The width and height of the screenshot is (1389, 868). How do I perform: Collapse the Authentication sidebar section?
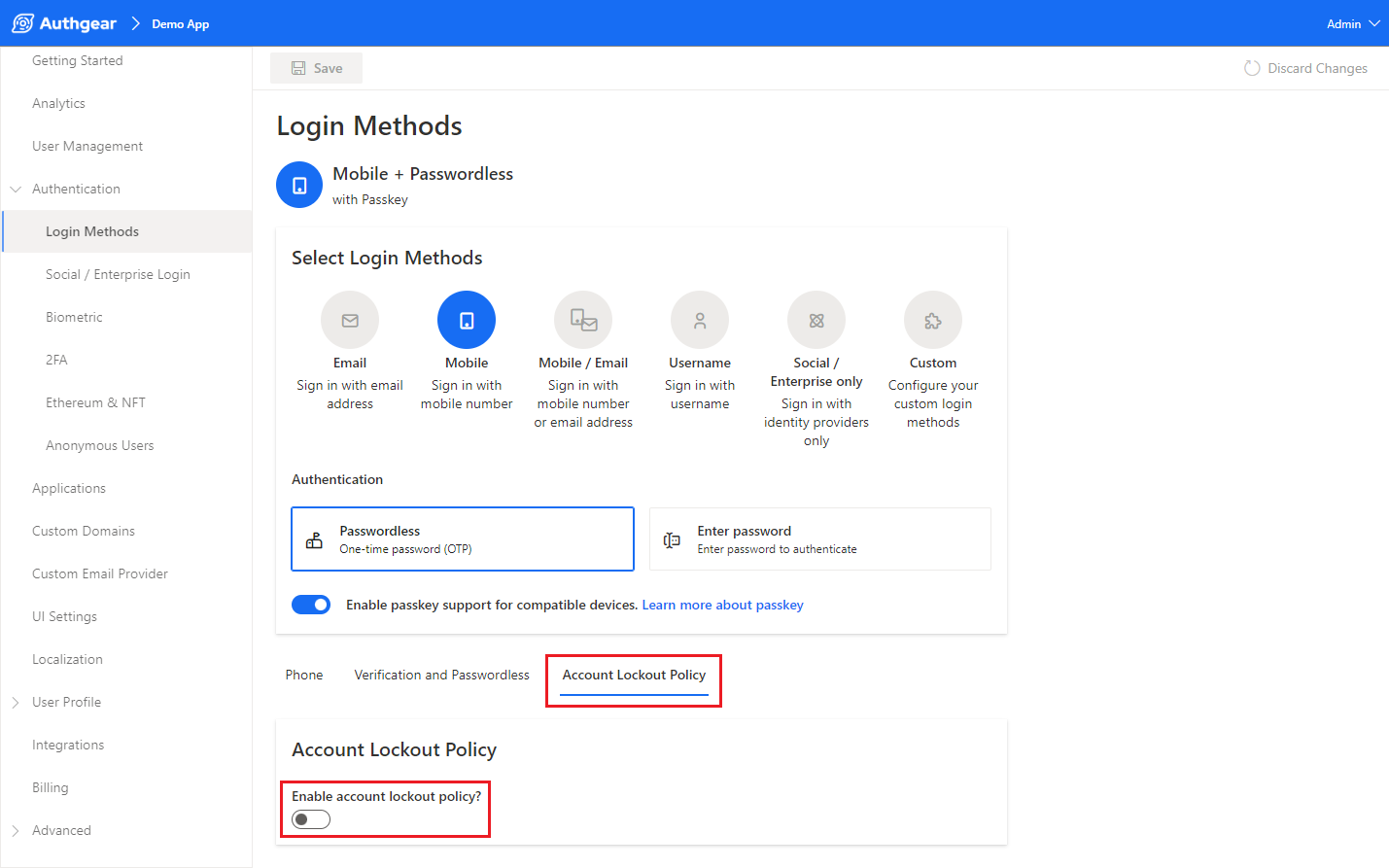[x=16, y=189]
